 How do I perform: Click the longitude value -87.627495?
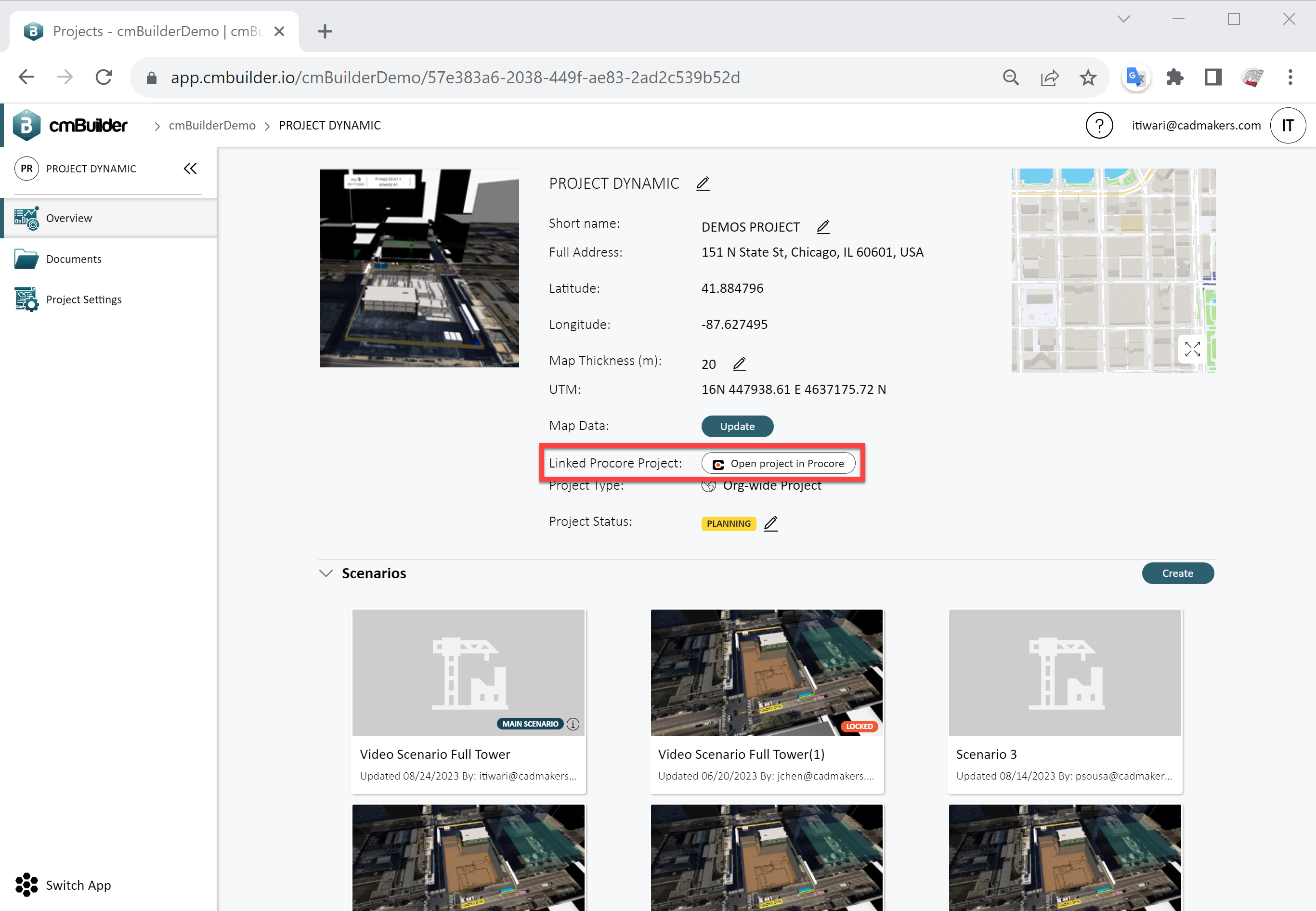pos(734,324)
